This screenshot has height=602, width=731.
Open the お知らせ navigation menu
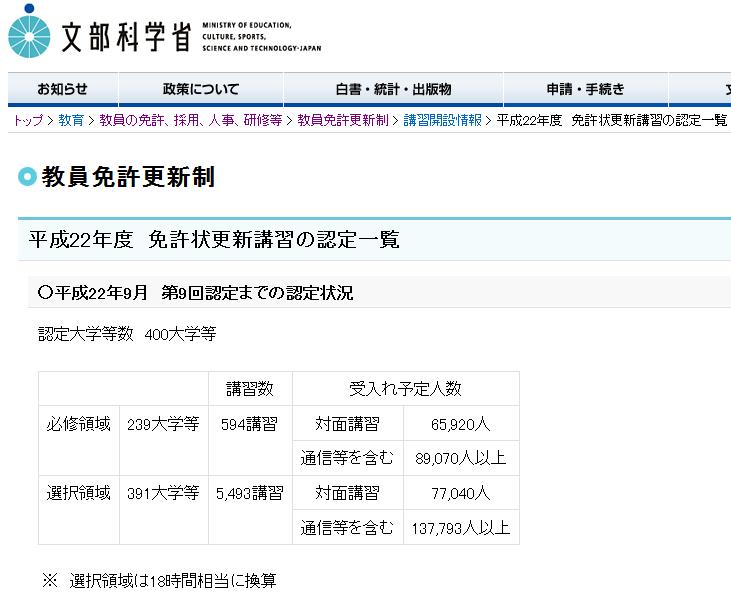[x=63, y=89]
